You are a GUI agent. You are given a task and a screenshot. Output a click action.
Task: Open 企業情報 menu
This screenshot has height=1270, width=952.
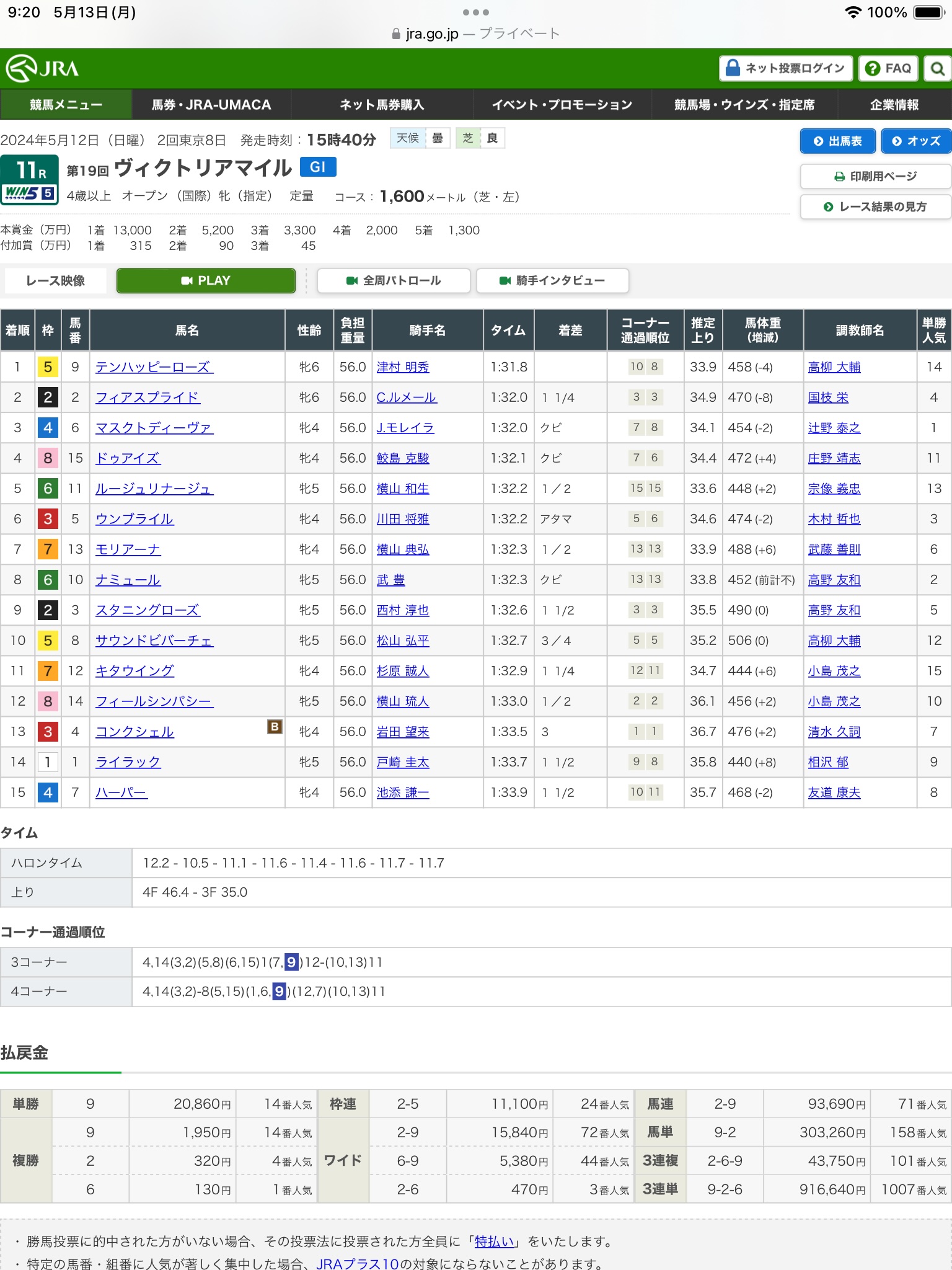[894, 104]
